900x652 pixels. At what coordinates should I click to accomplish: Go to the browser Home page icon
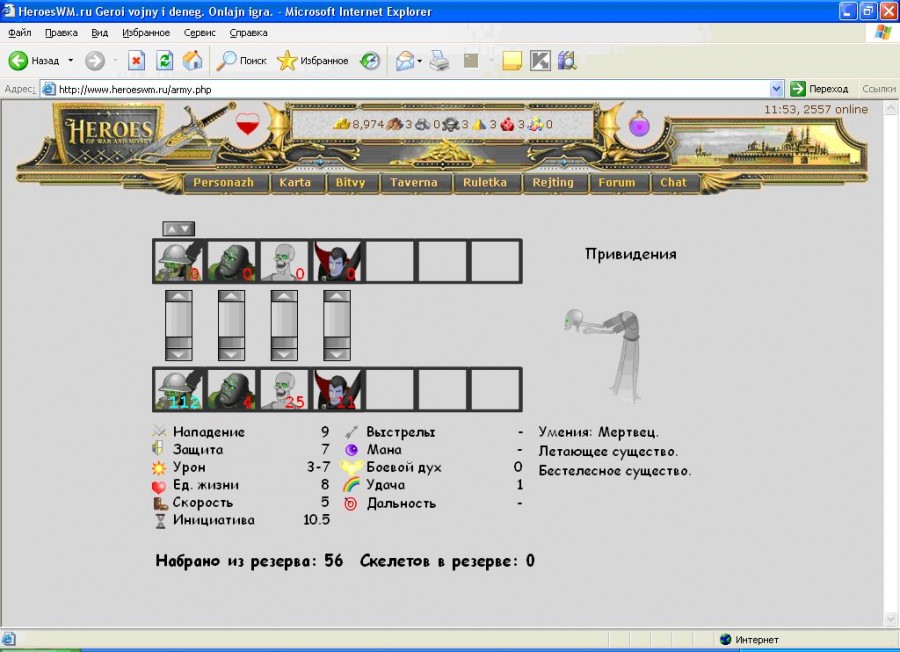click(193, 60)
